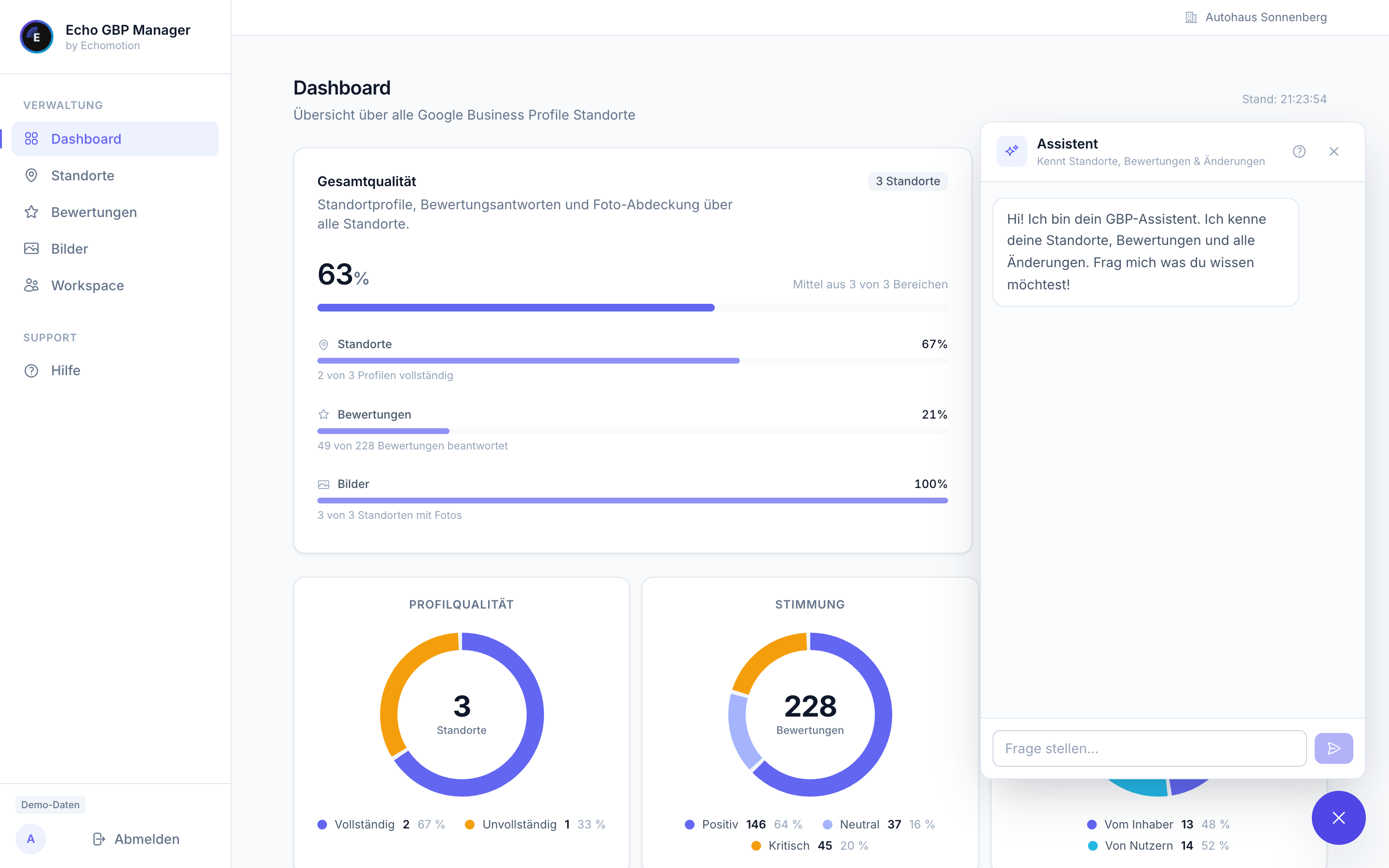The image size is (1389, 868).
Task: Click the '3 Standorte' badge
Action: click(x=908, y=181)
